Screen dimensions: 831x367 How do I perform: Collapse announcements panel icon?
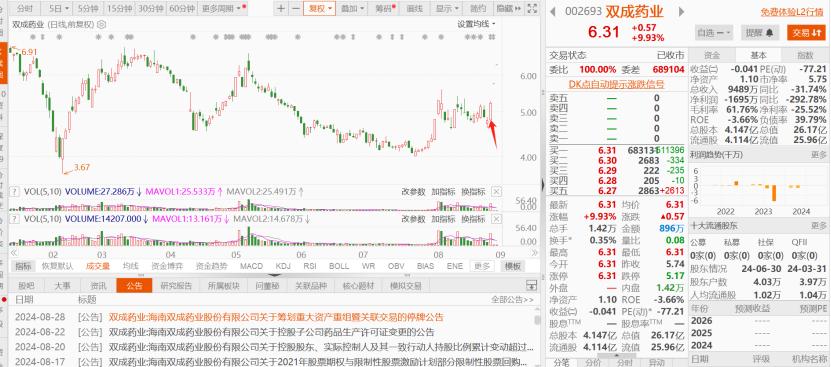point(532,285)
